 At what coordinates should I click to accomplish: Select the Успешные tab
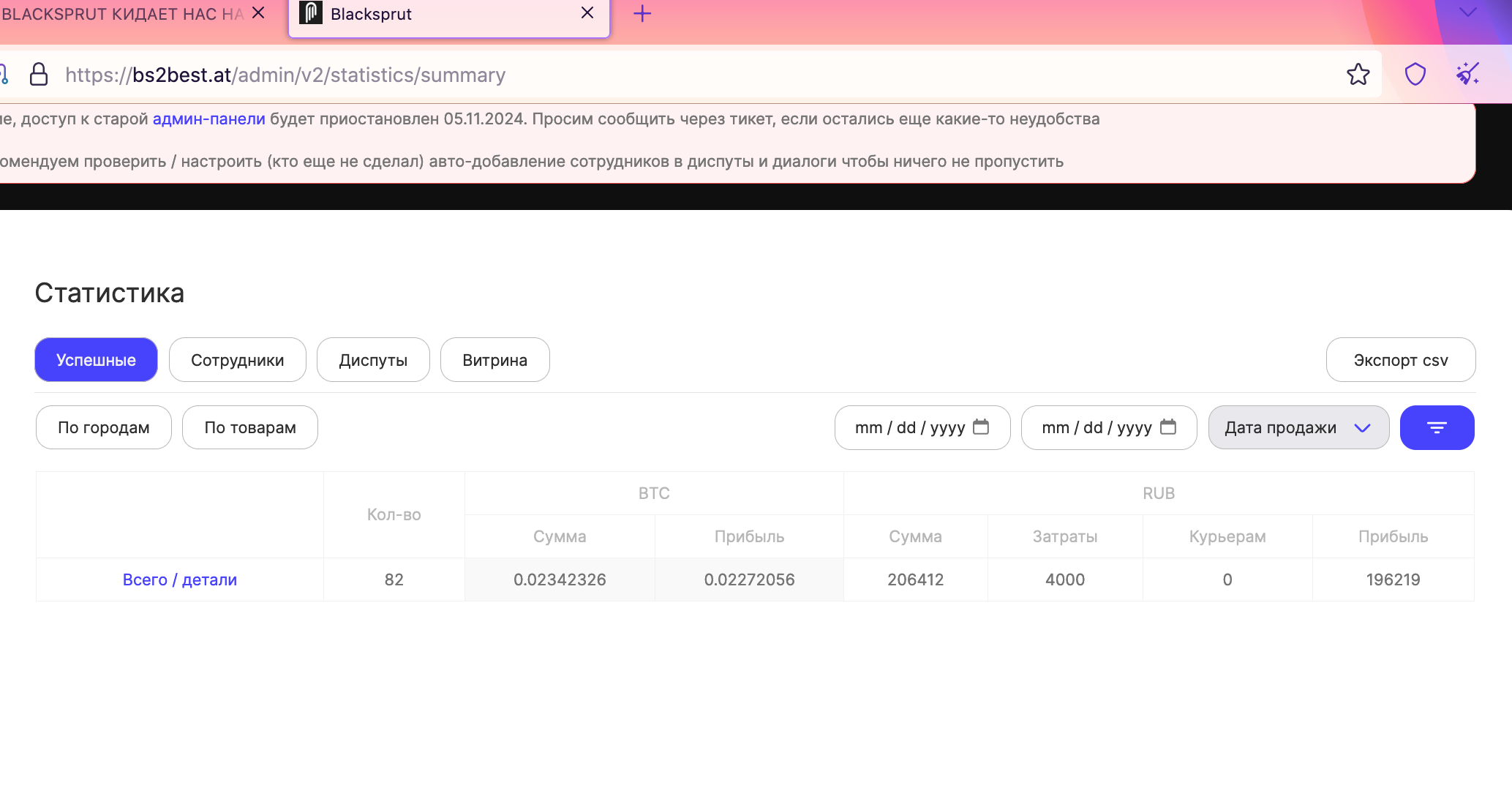coord(96,359)
